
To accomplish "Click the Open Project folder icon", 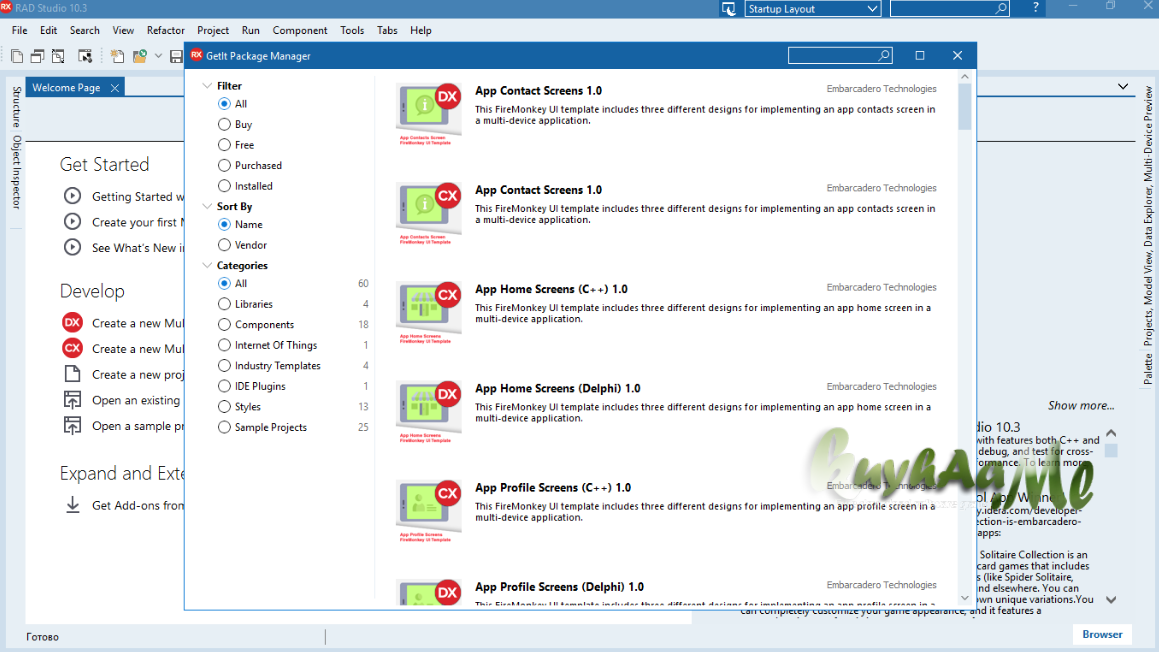I will pos(140,56).
